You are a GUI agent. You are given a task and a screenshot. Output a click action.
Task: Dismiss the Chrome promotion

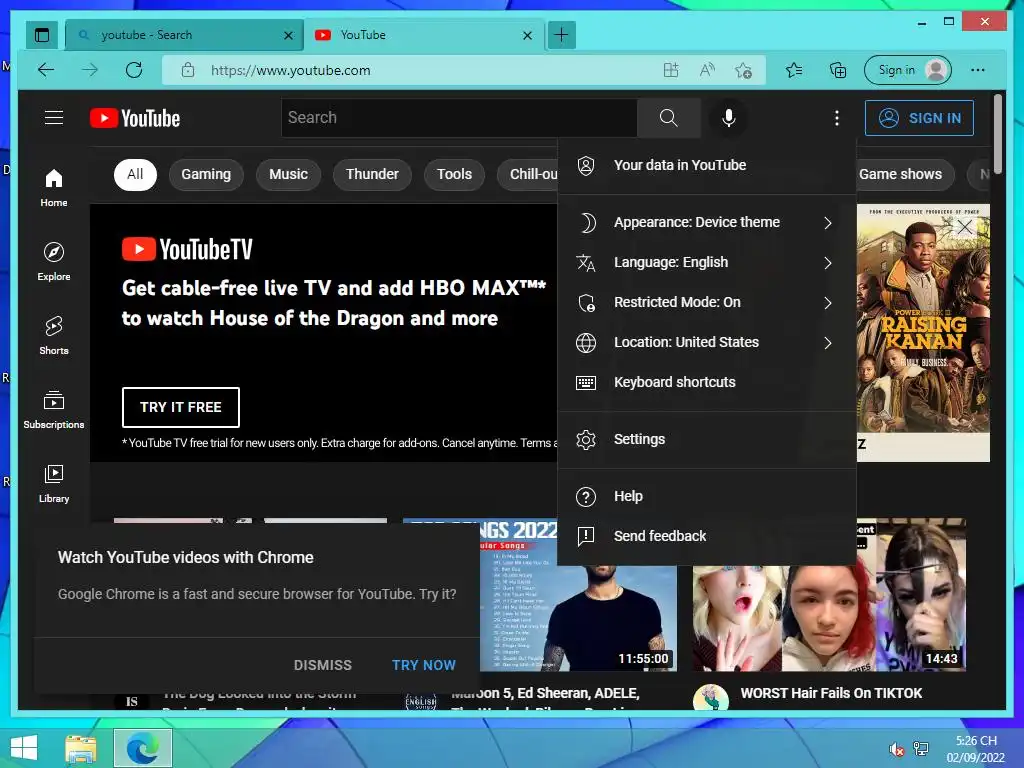tap(323, 665)
